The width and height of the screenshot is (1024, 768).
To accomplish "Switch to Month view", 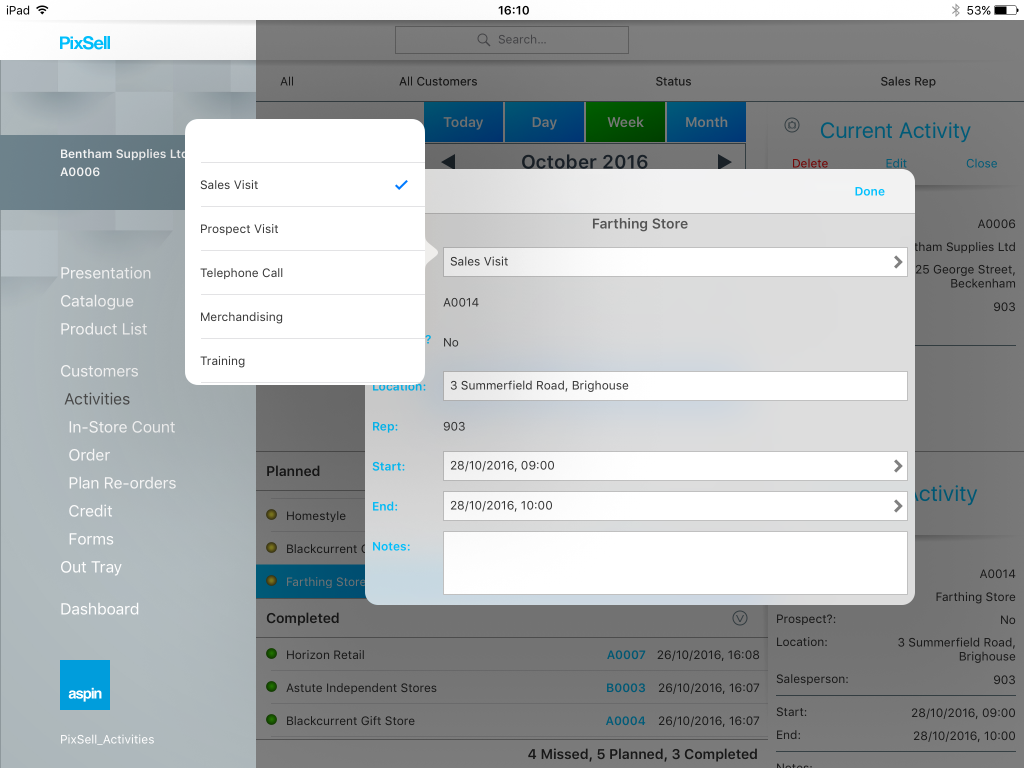I will (x=706, y=122).
